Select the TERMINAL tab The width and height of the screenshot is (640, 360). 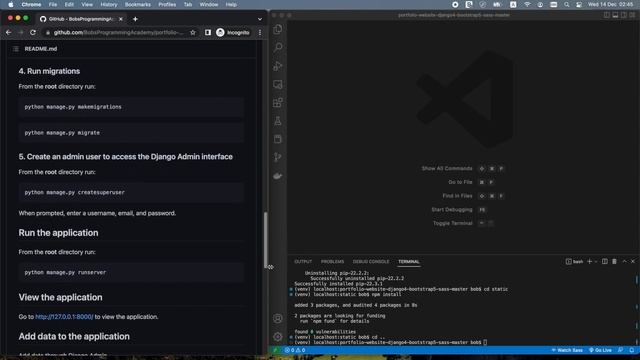[409, 262]
